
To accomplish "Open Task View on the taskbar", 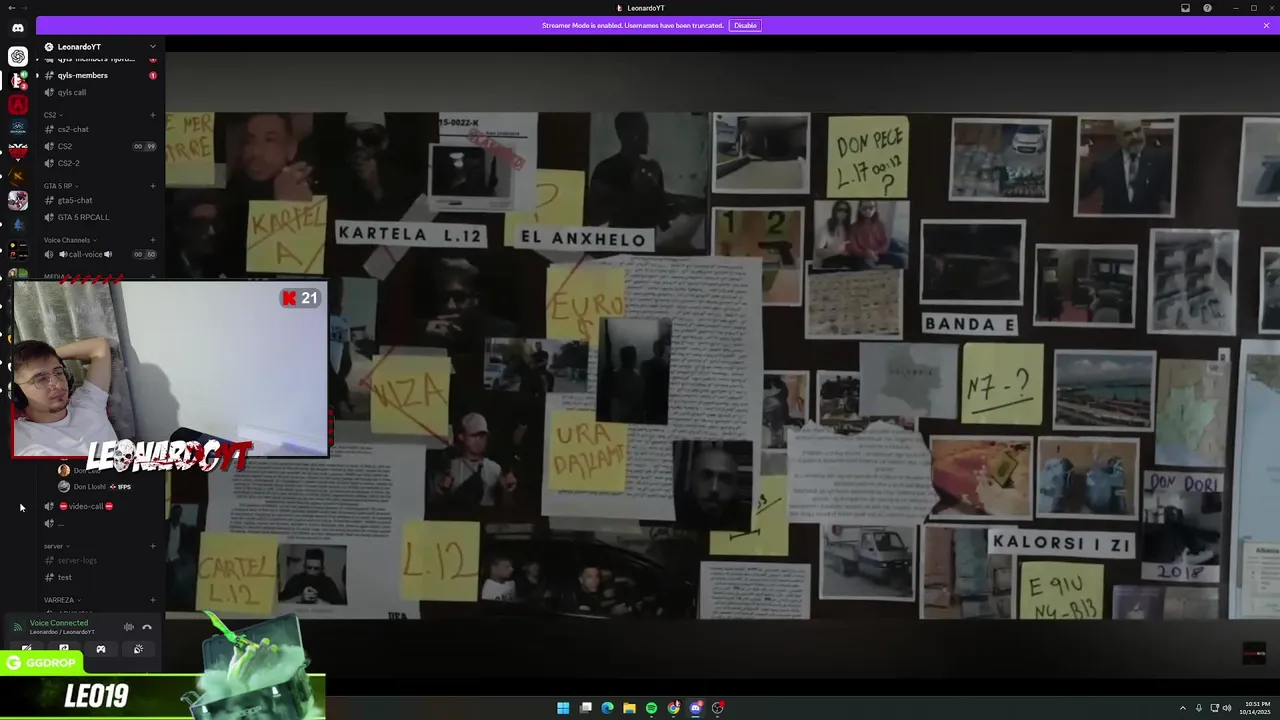I will click(x=586, y=708).
